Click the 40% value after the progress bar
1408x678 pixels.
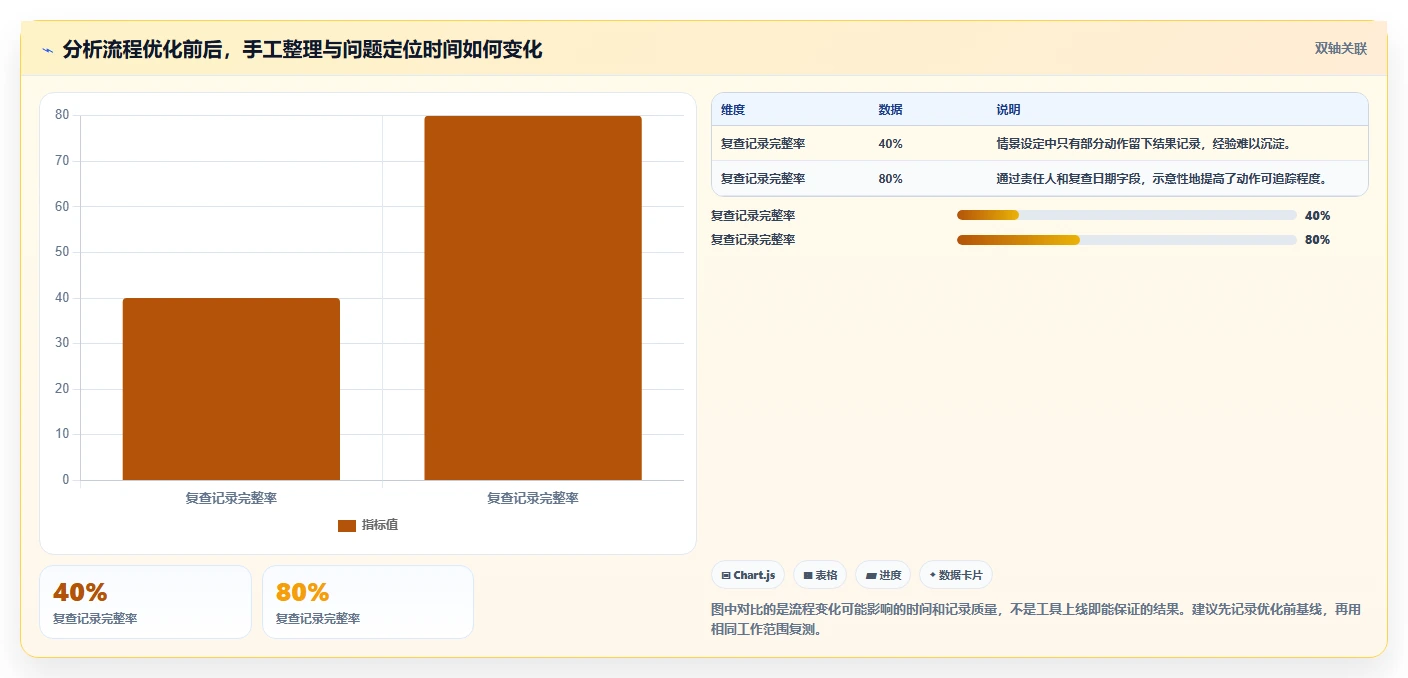click(1318, 215)
